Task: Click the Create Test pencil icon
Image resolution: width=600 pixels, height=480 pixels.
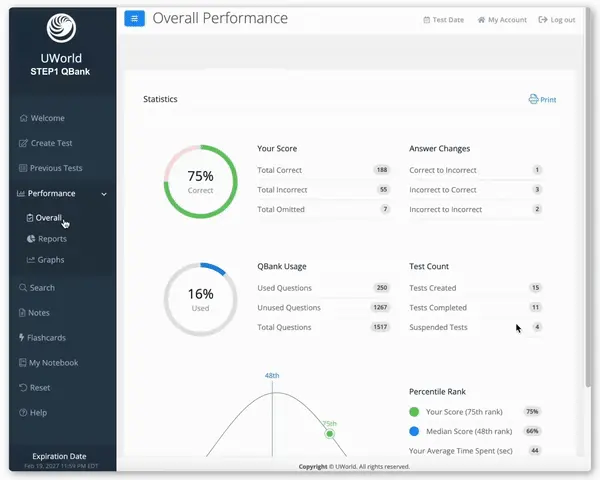Action: (x=23, y=143)
